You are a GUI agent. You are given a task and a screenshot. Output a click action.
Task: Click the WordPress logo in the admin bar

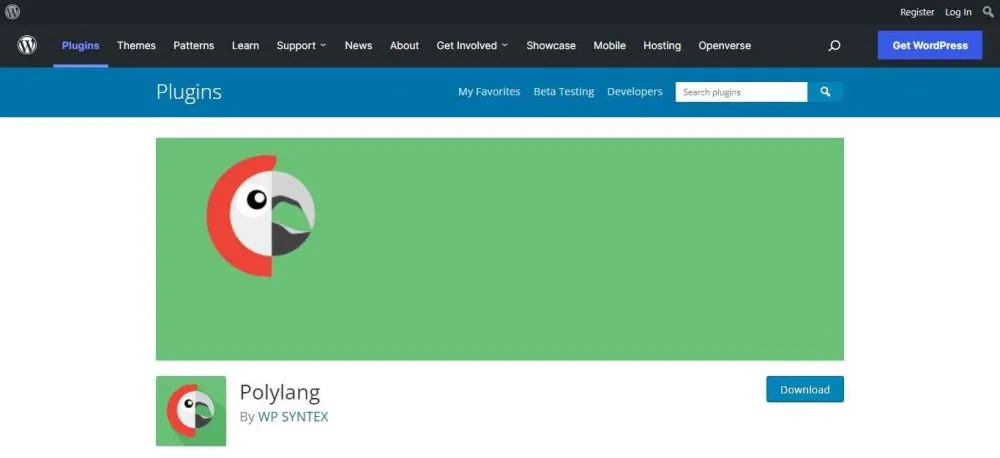[13, 12]
